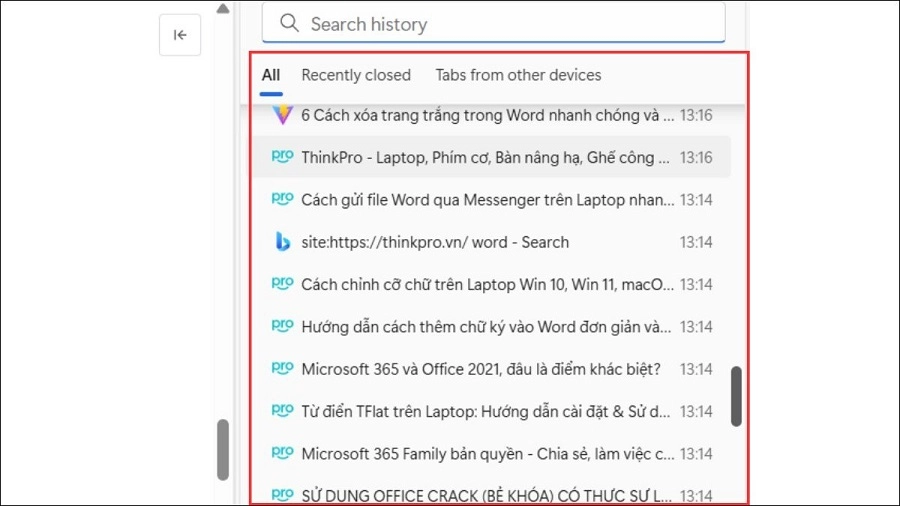
Task: Select the All tab
Action: (x=271, y=75)
